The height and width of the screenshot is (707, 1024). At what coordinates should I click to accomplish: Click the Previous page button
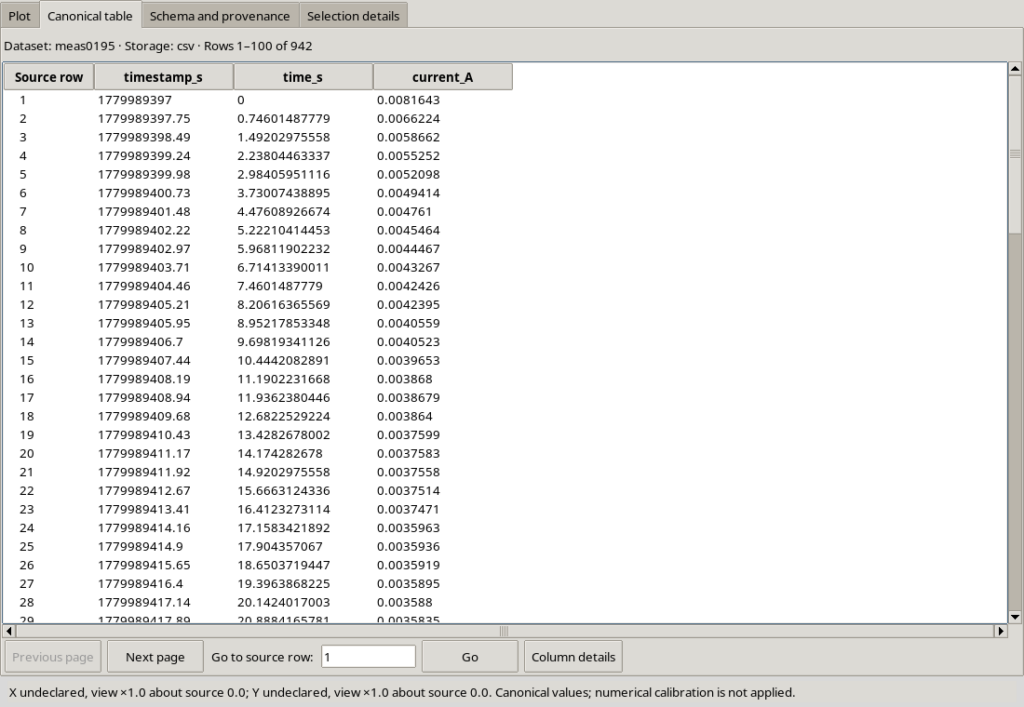coord(53,657)
